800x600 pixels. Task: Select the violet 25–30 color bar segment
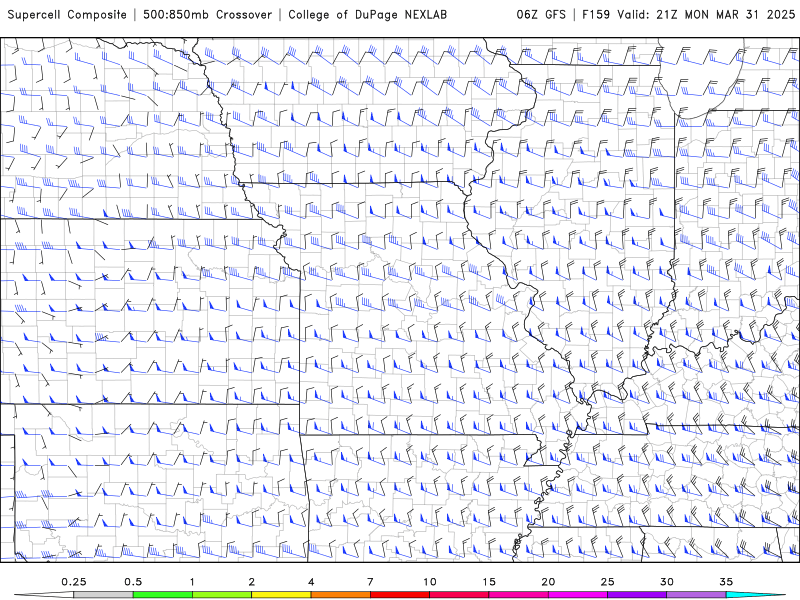click(637, 595)
